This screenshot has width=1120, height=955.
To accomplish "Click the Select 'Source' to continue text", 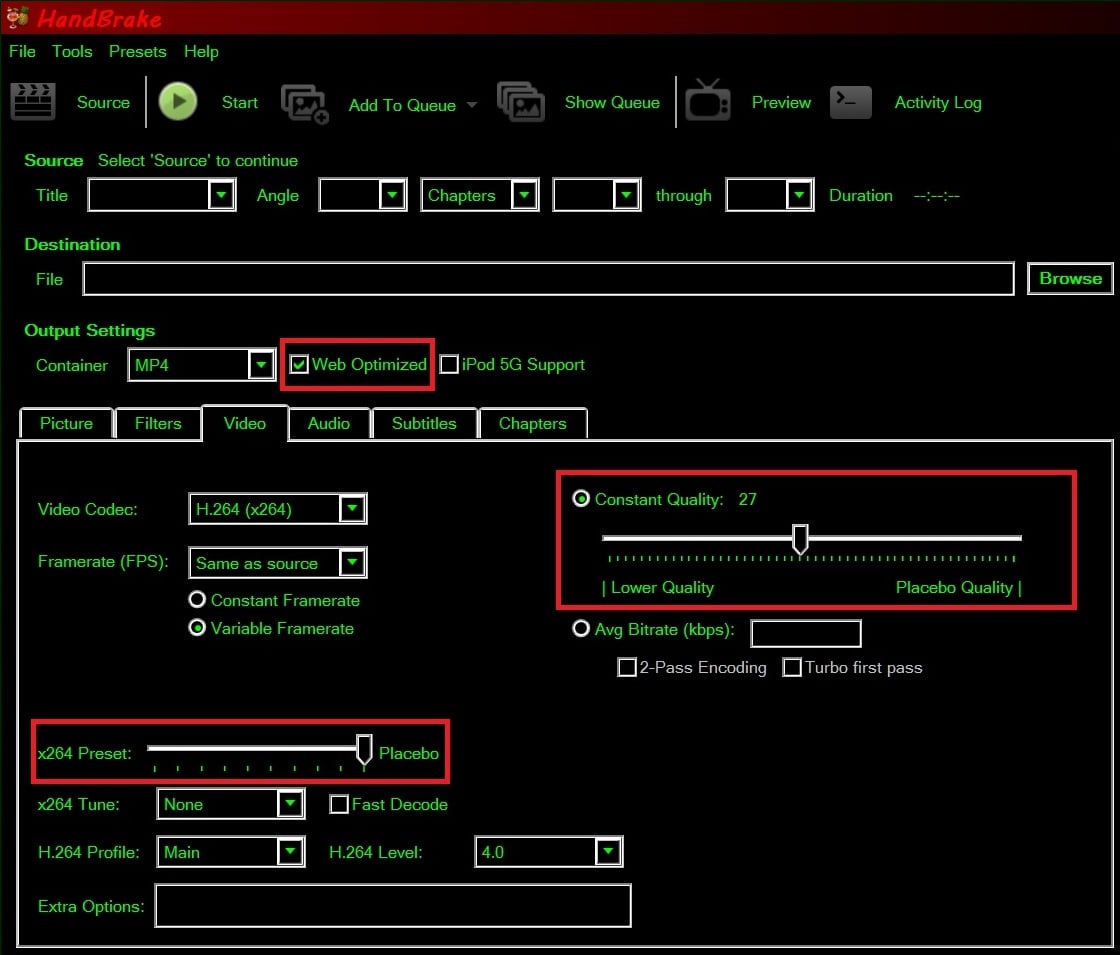I will click(198, 161).
